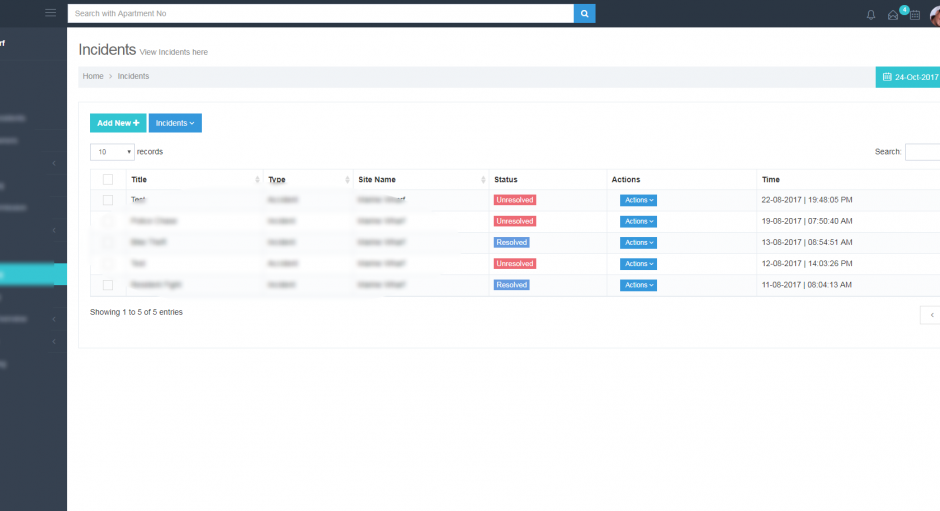Click Resolved status badge on 11-08-2017 row
The width and height of the screenshot is (940, 511).
[x=511, y=285]
